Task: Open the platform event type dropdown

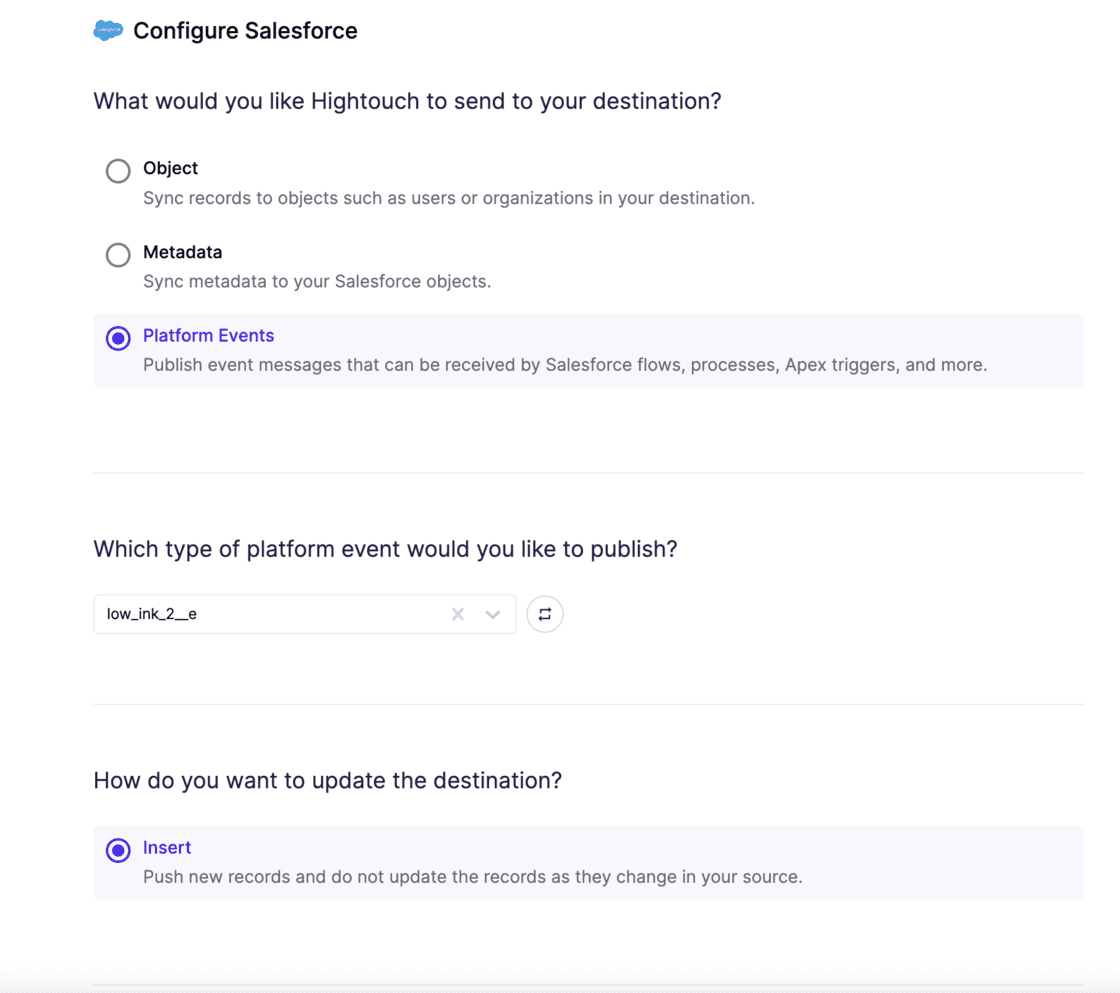Action: pyautogui.click(x=300, y=614)
